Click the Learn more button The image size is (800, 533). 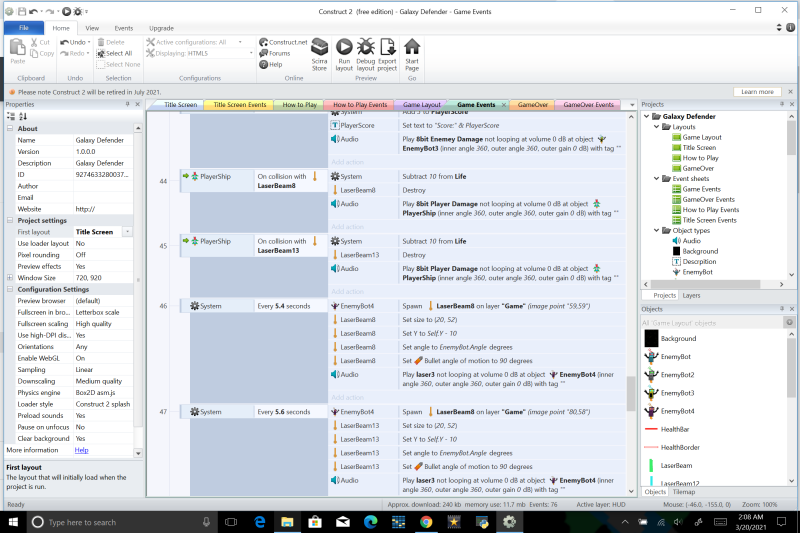(757, 92)
